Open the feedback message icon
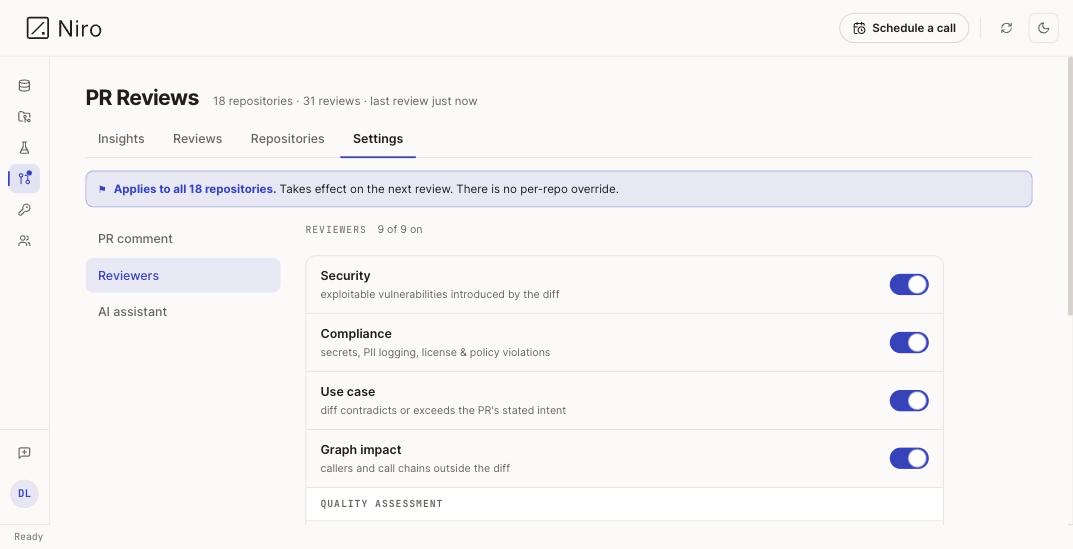The image size is (1073, 549). pyautogui.click(x=24, y=452)
